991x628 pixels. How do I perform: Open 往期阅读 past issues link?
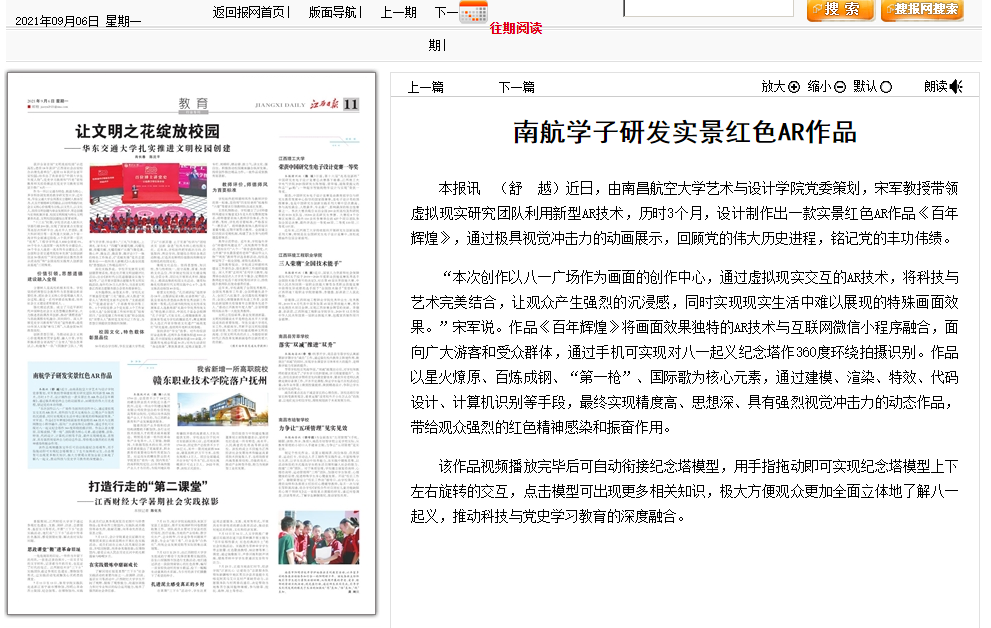coord(516,28)
